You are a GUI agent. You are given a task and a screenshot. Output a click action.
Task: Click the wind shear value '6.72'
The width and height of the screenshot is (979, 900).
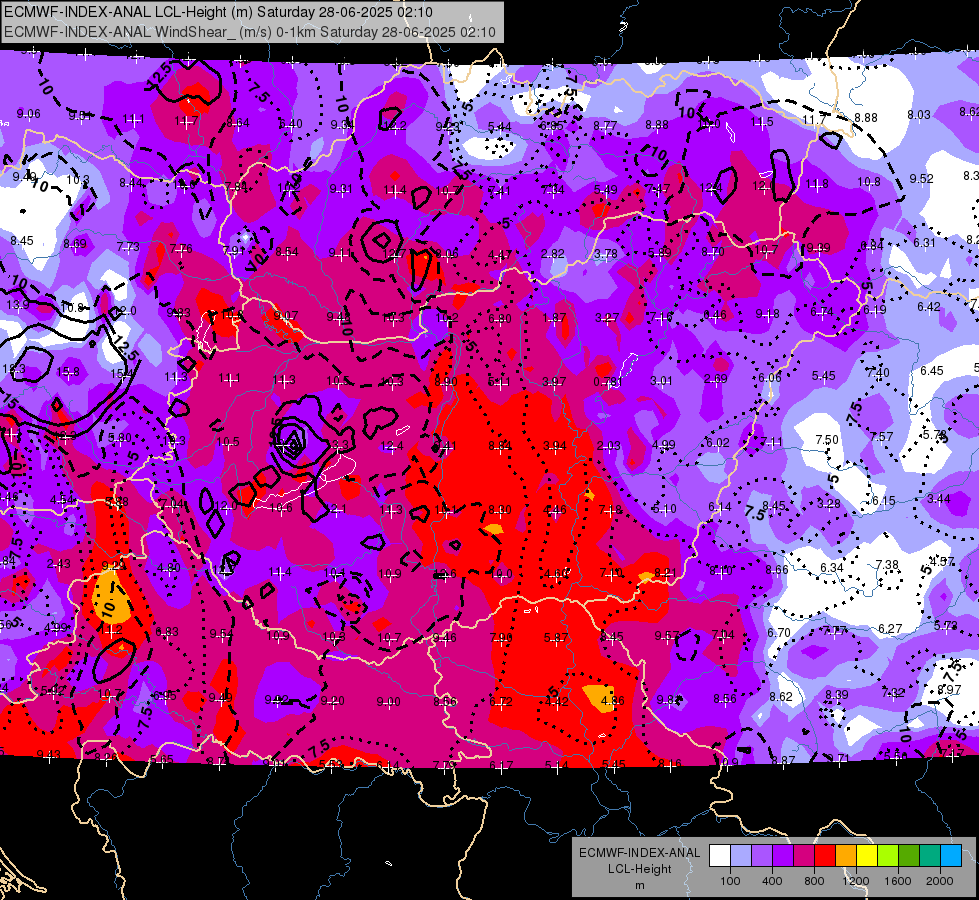501,702
